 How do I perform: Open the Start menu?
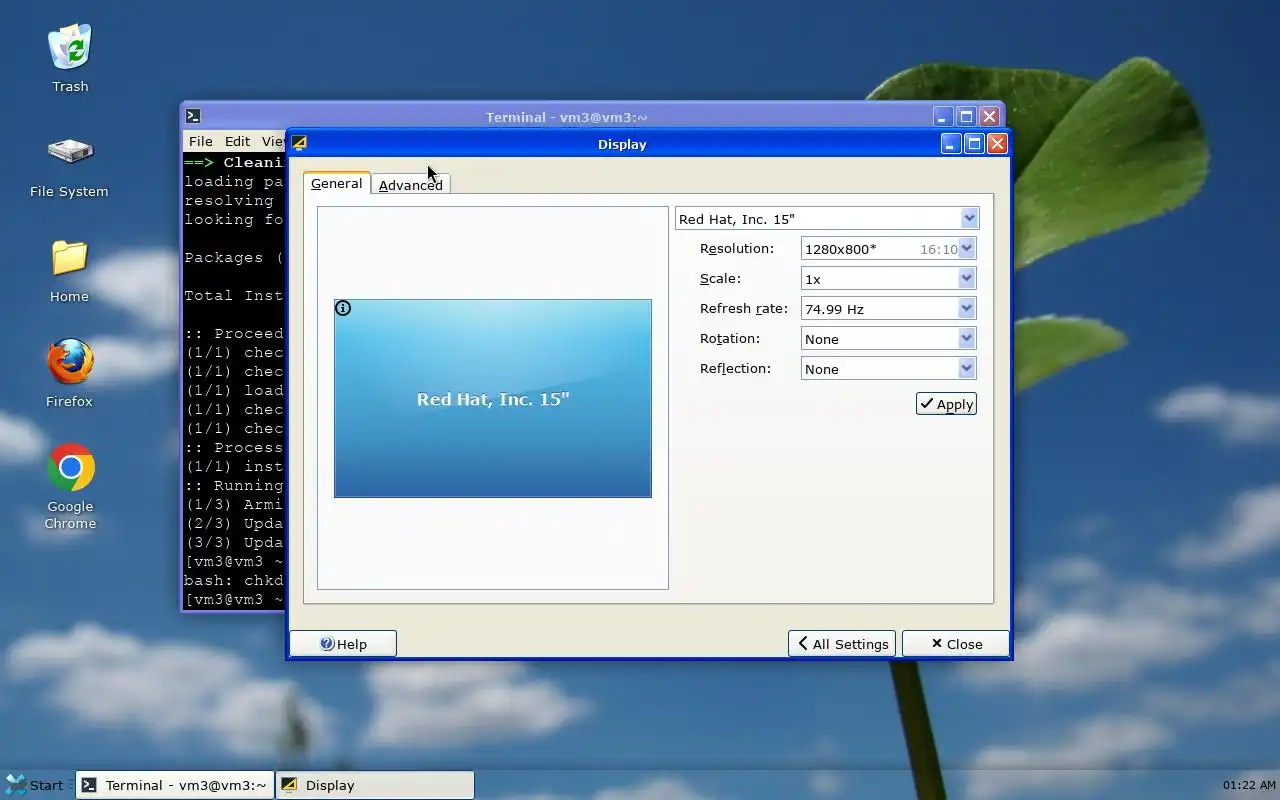[35, 785]
